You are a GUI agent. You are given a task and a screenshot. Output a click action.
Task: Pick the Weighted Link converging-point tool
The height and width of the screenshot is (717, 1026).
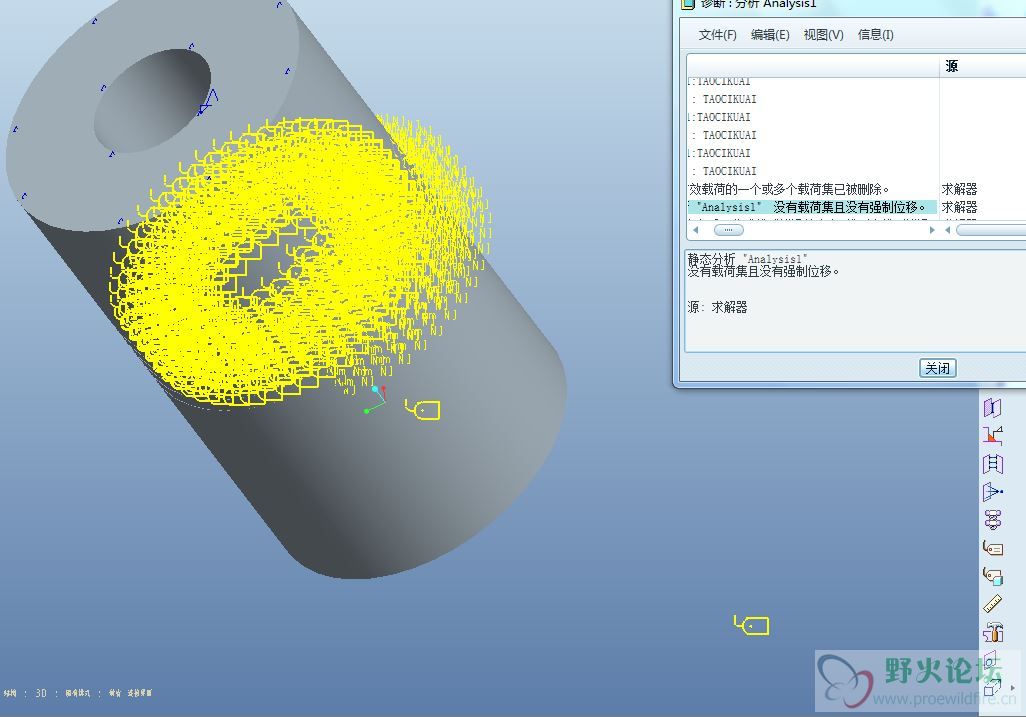pos(993,492)
